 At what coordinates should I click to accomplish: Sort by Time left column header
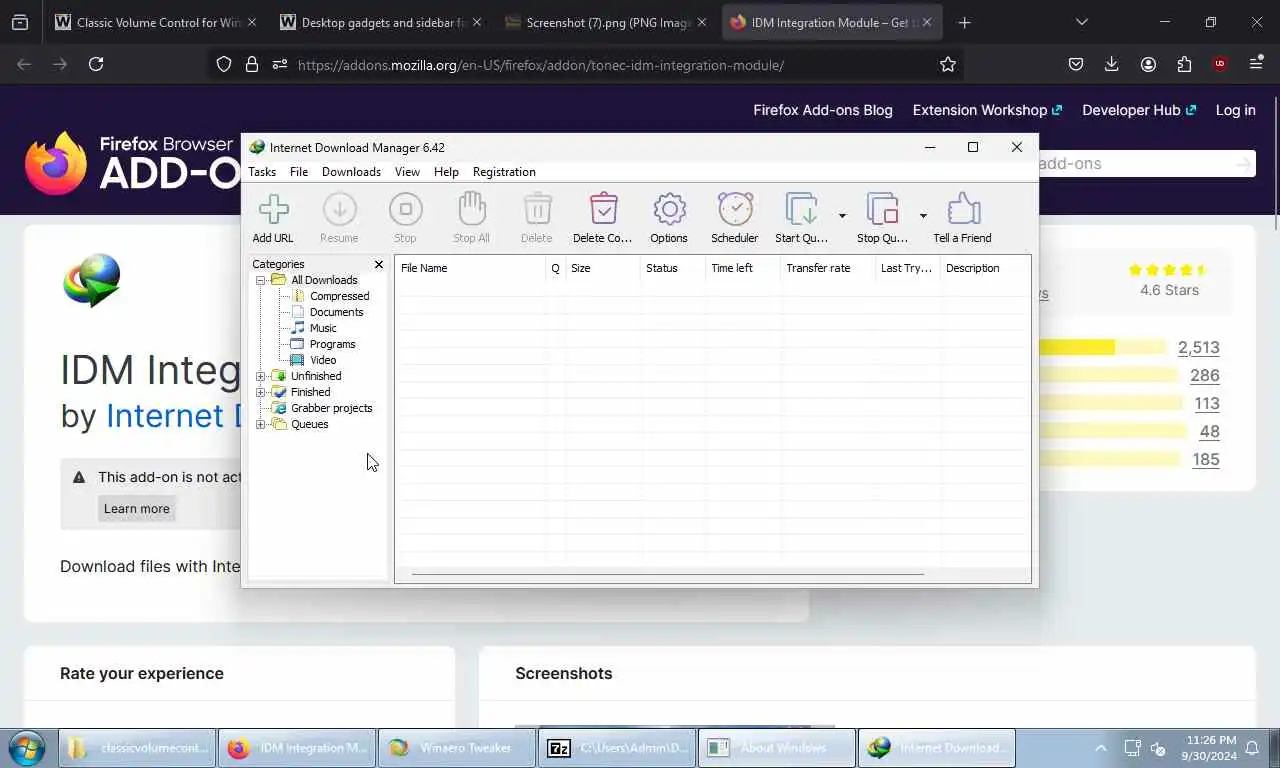coord(742,268)
